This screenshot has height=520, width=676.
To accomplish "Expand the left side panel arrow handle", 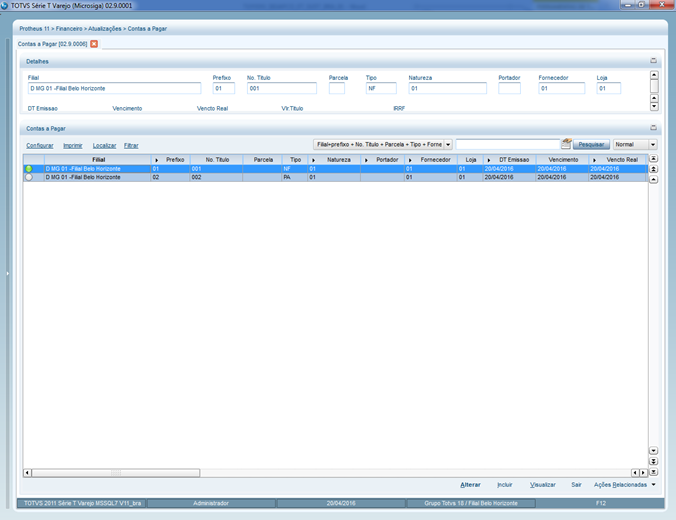I will [7, 273].
